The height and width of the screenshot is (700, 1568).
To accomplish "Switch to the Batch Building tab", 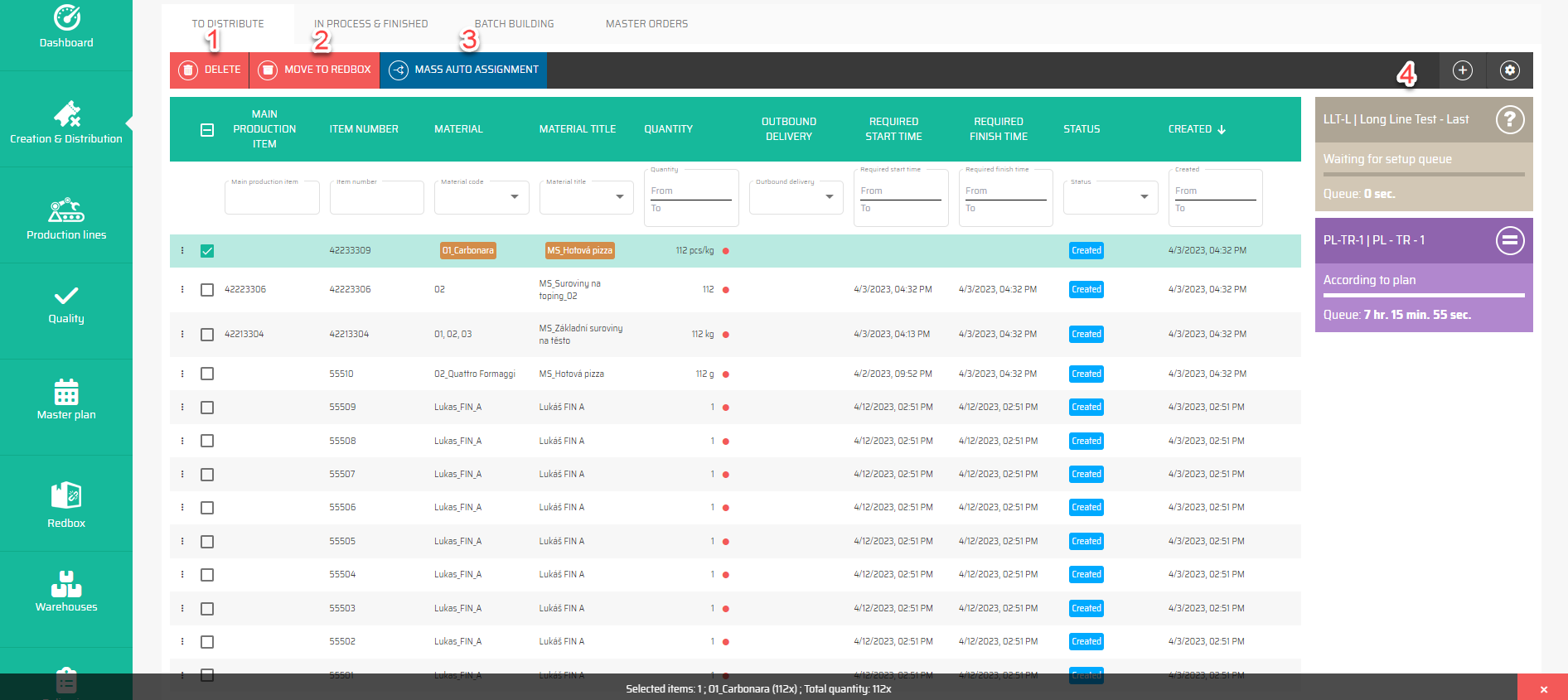I will [x=514, y=24].
